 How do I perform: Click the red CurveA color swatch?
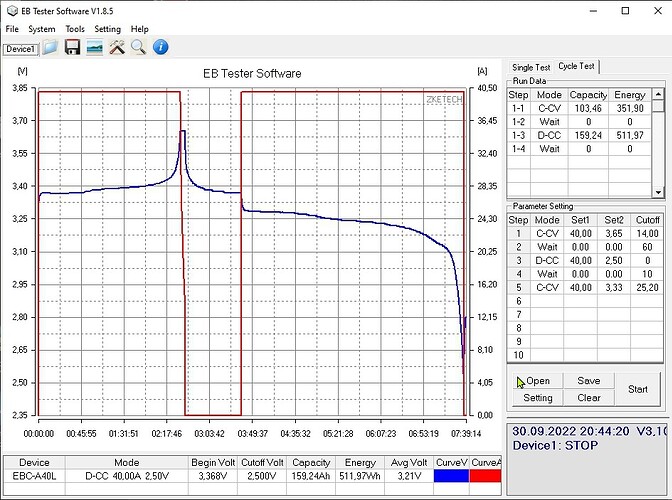coord(486,476)
